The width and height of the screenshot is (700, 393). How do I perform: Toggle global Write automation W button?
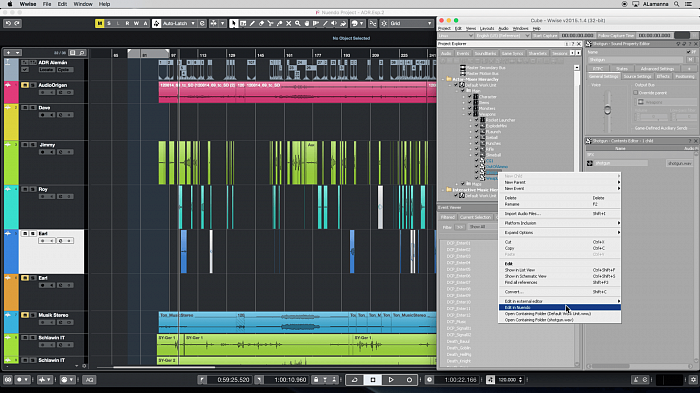[x=136, y=23]
